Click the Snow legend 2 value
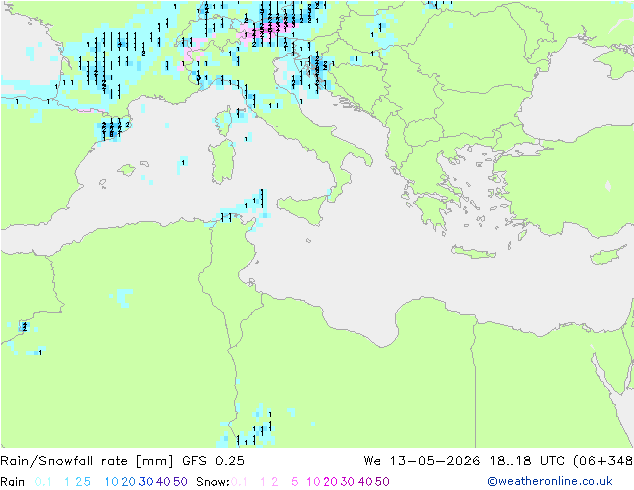634x490 pixels. pos(275,482)
